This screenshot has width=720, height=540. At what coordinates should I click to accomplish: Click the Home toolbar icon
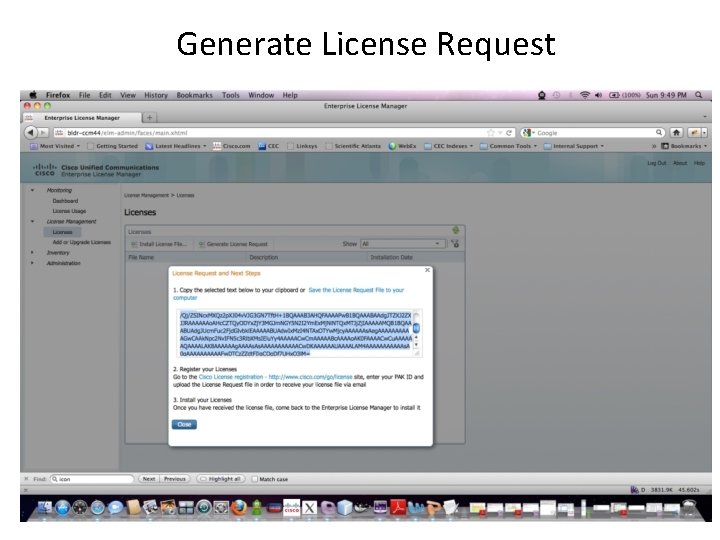pyautogui.click(x=676, y=133)
